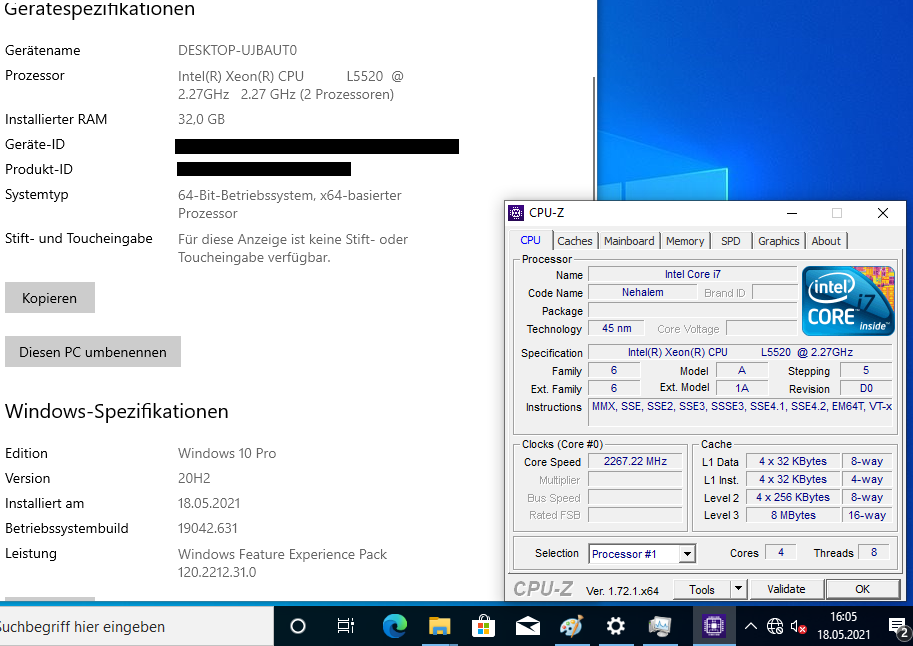Open the Paint app icon in taskbar
This screenshot has width=913, height=646.
click(571, 626)
